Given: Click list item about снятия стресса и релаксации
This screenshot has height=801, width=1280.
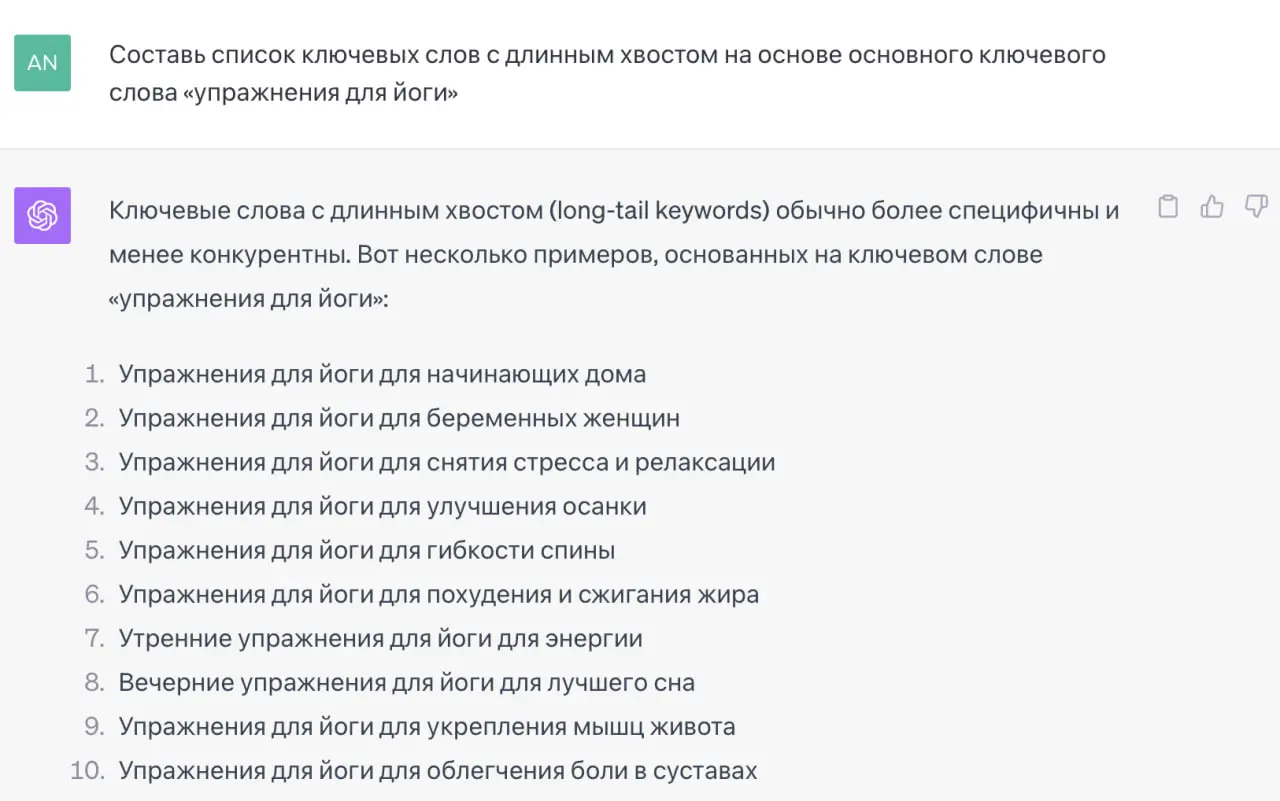Looking at the screenshot, I should pos(447,462).
